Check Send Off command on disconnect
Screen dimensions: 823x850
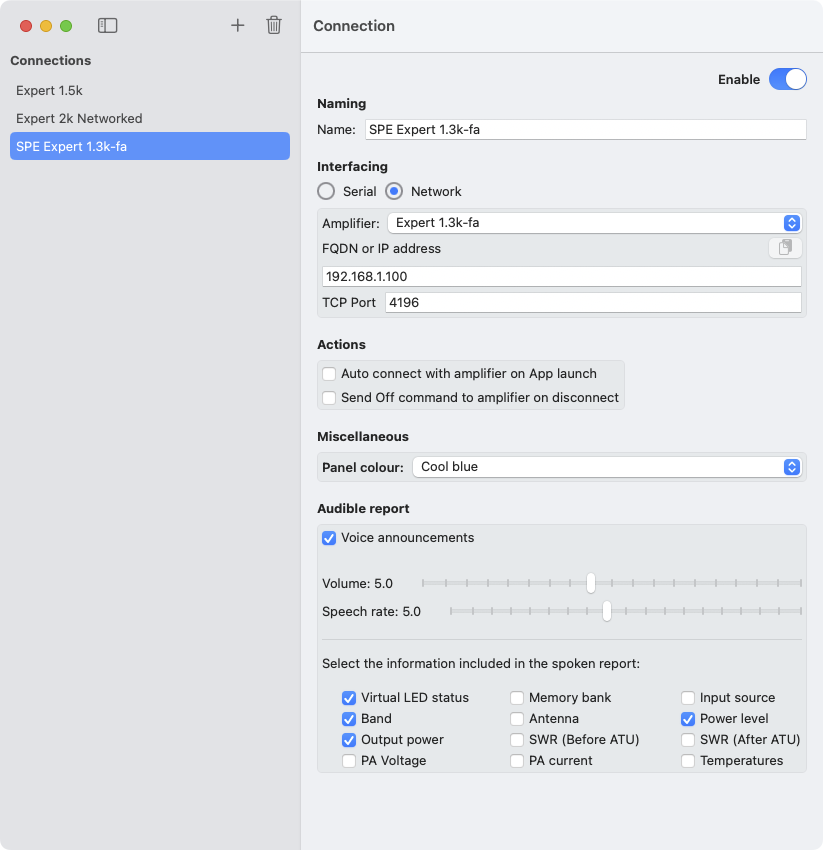point(329,398)
